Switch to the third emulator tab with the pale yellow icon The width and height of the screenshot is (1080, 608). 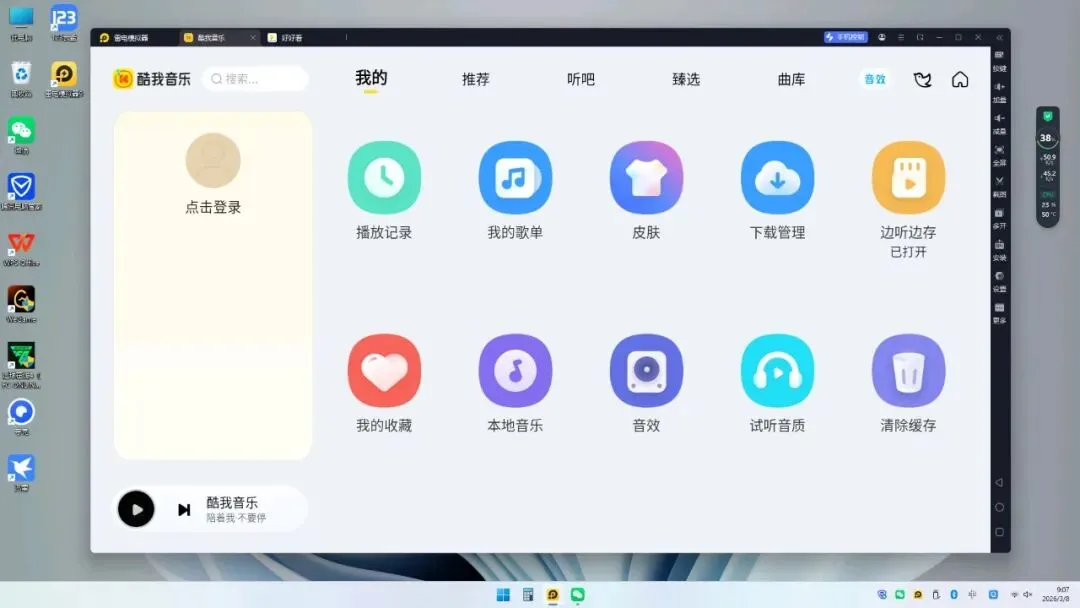coord(285,38)
